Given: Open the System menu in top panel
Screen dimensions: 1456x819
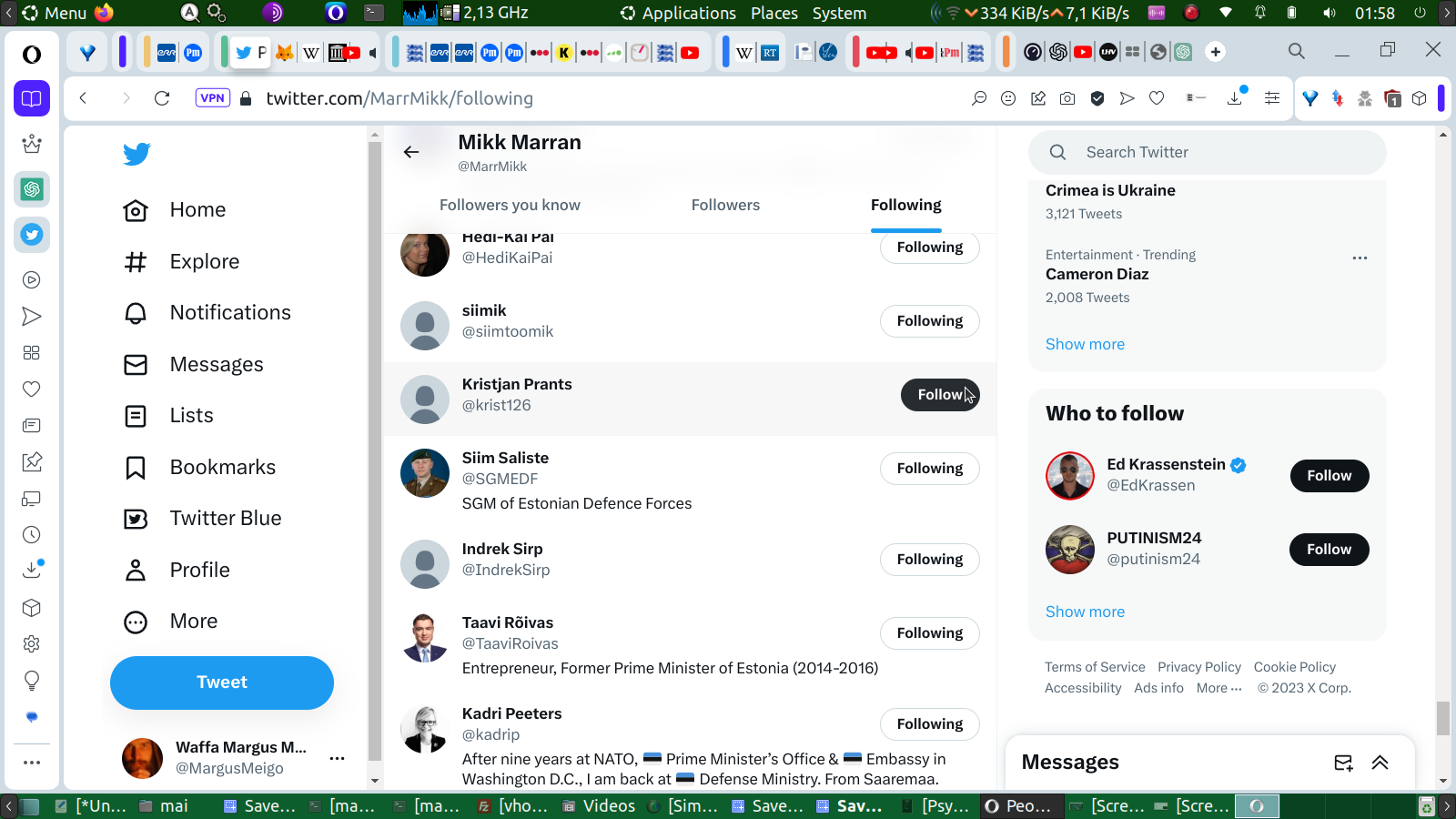Looking at the screenshot, I should (839, 13).
